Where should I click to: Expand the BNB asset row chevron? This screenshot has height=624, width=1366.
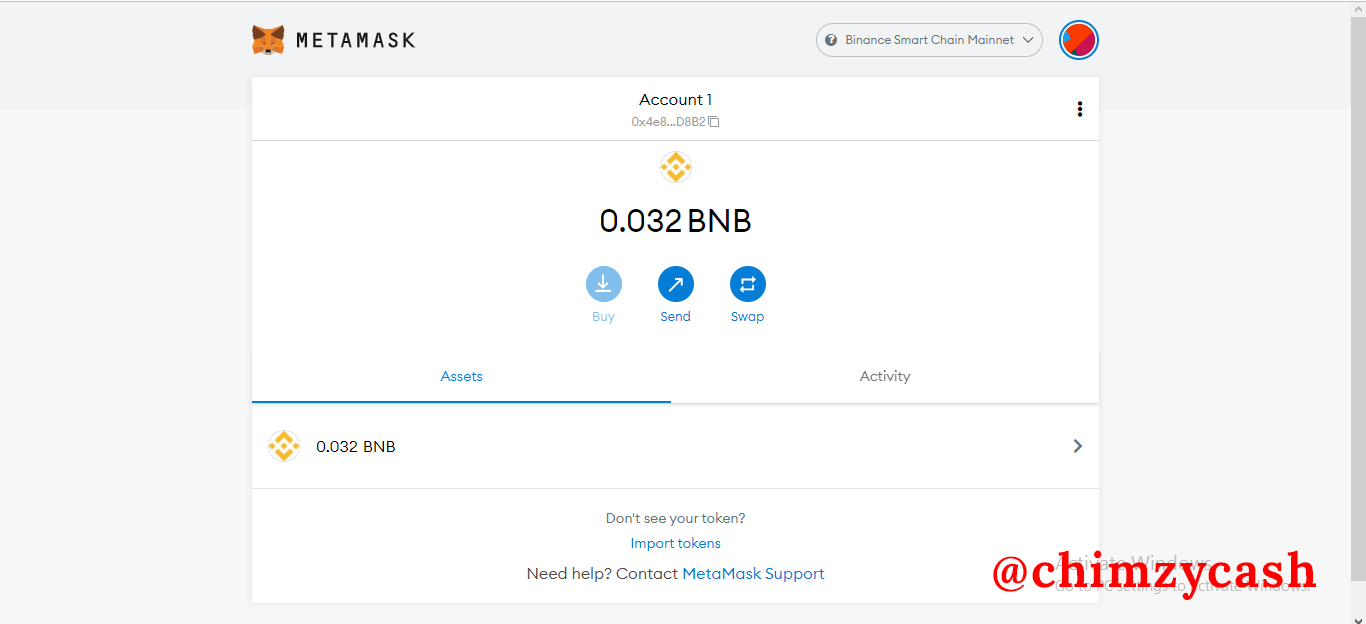point(1077,446)
